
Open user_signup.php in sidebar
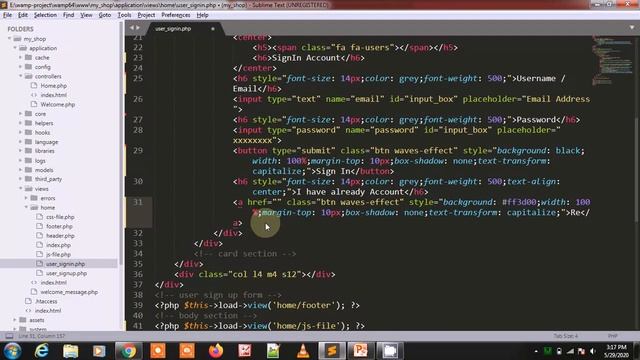coord(66,273)
